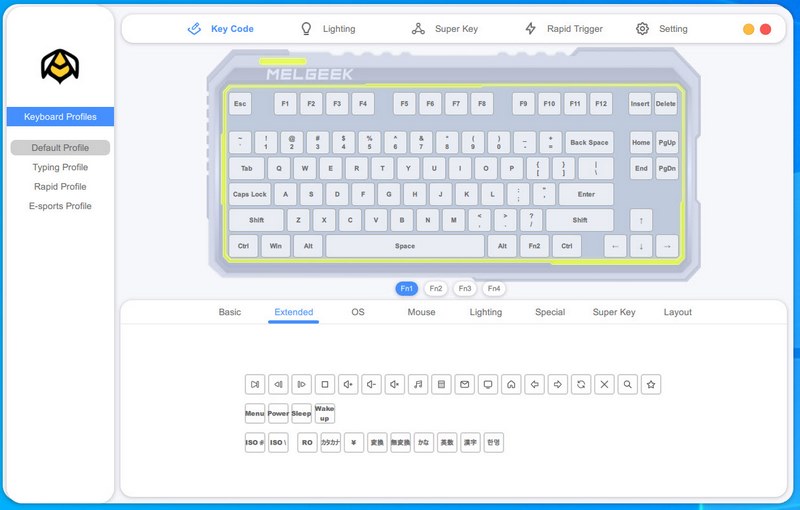Switch to the Mouse key tab
This screenshot has height=510, width=800.
[x=421, y=312]
